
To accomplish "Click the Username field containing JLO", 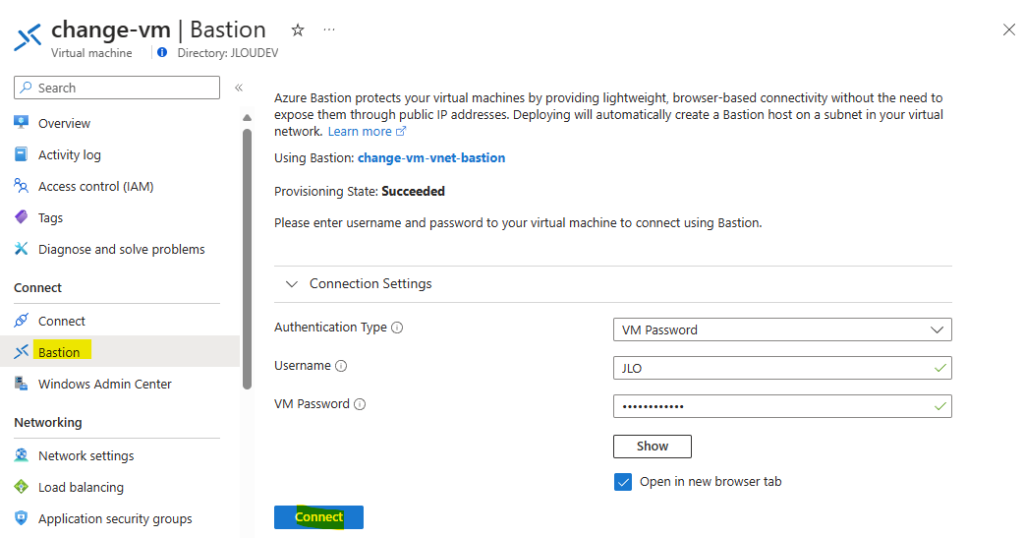I will 782,368.
